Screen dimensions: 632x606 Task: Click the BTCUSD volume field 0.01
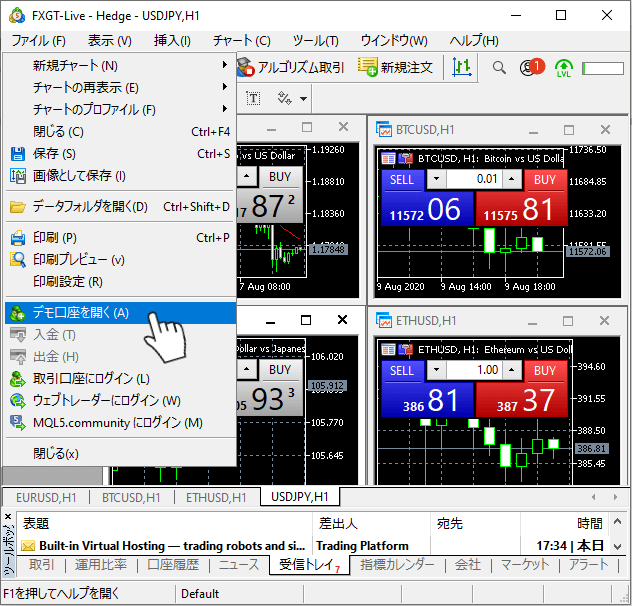(474, 179)
